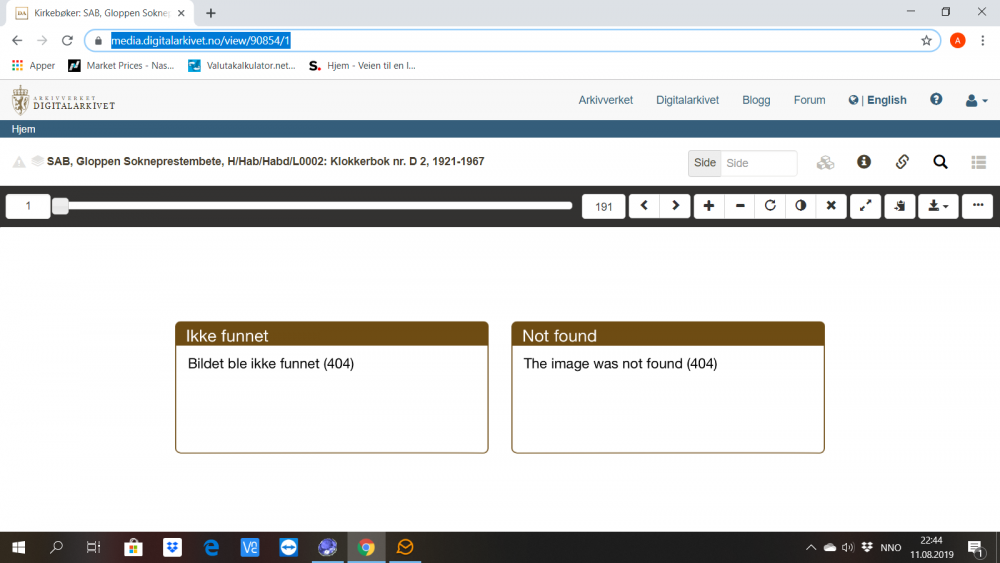The image size is (1000, 563).
Task: Click the permanent link chain icon
Action: pyautogui.click(x=902, y=162)
